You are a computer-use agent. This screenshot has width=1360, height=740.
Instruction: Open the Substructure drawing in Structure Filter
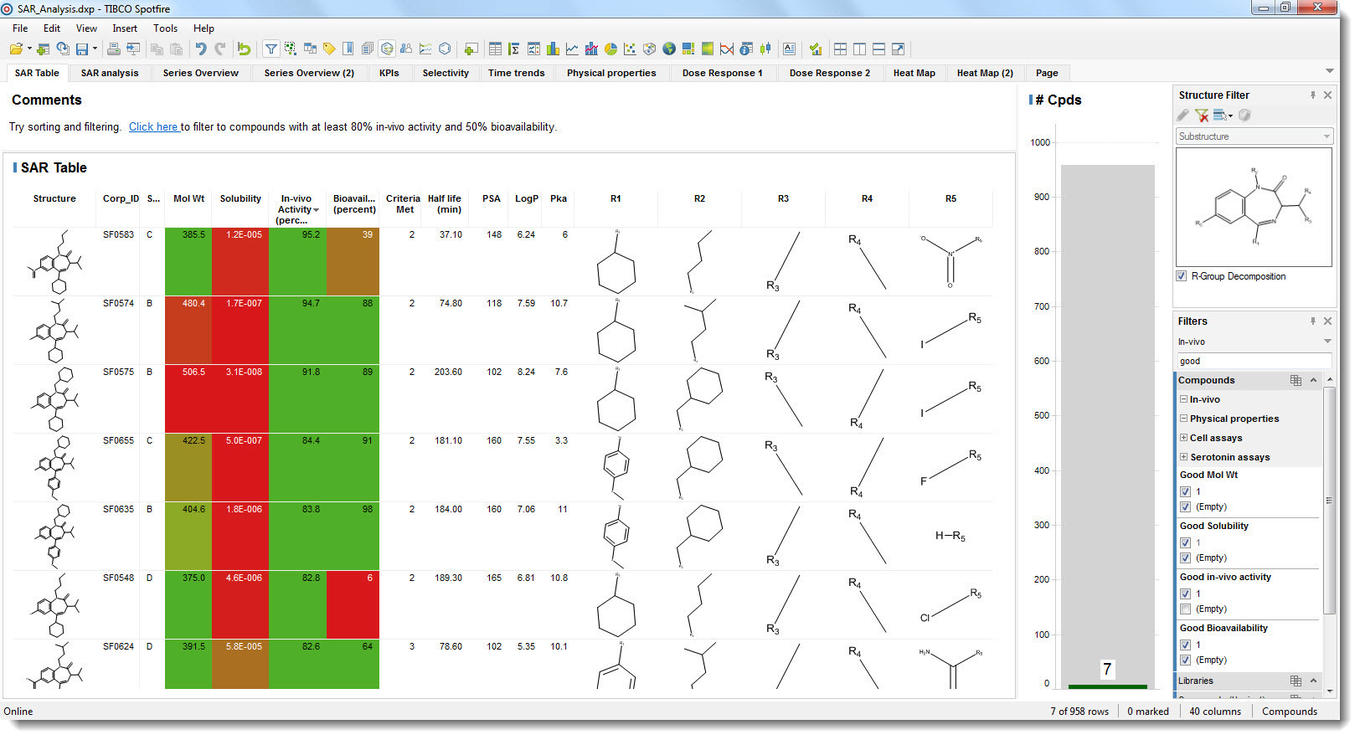click(x=1254, y=207)
